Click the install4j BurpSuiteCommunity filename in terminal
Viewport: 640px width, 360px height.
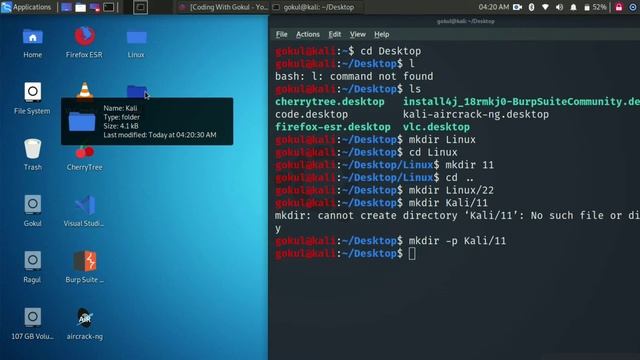(x=521, y=102)
